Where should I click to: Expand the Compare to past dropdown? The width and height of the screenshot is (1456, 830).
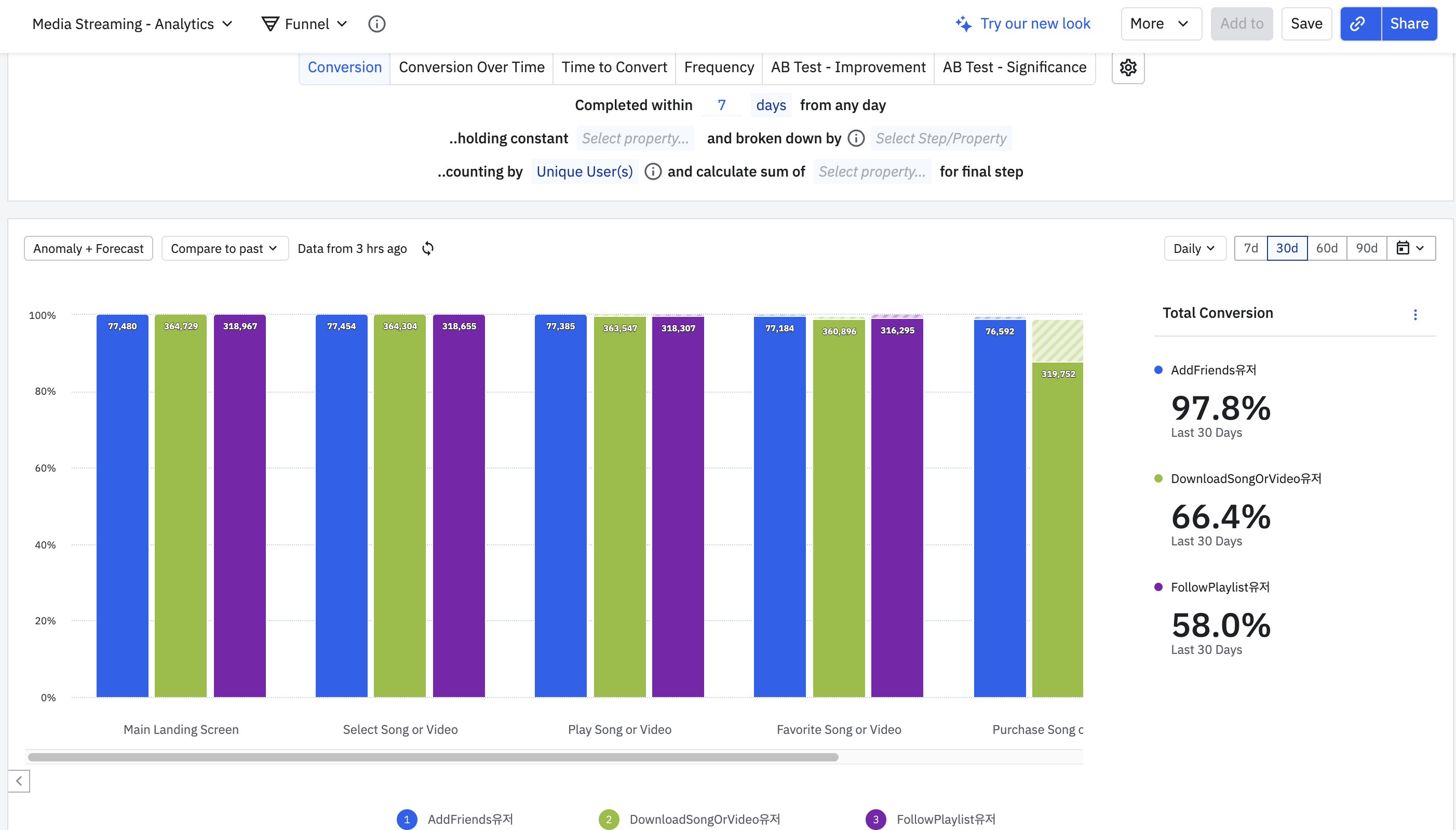click(224, 249)
